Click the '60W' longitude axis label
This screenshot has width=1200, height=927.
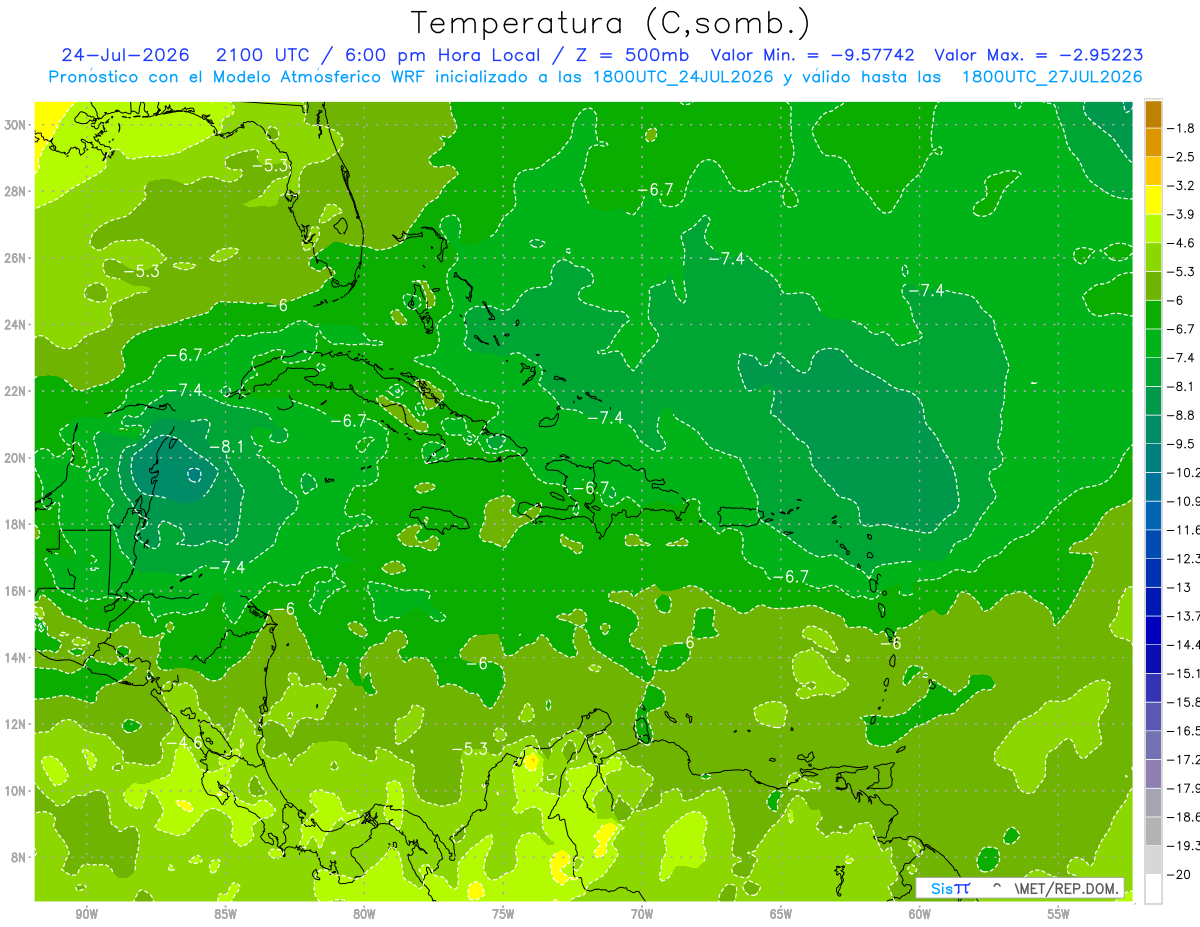tap(920, 914)
